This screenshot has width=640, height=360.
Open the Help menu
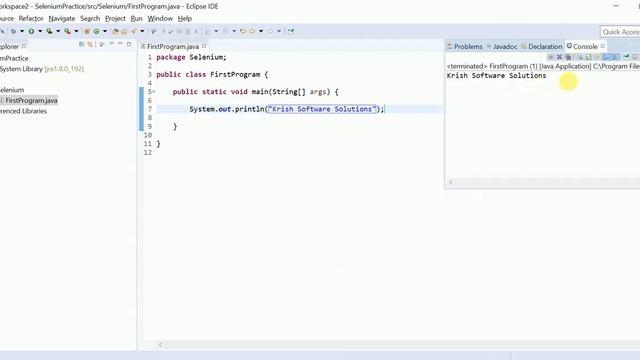click(x=184, y=18)
